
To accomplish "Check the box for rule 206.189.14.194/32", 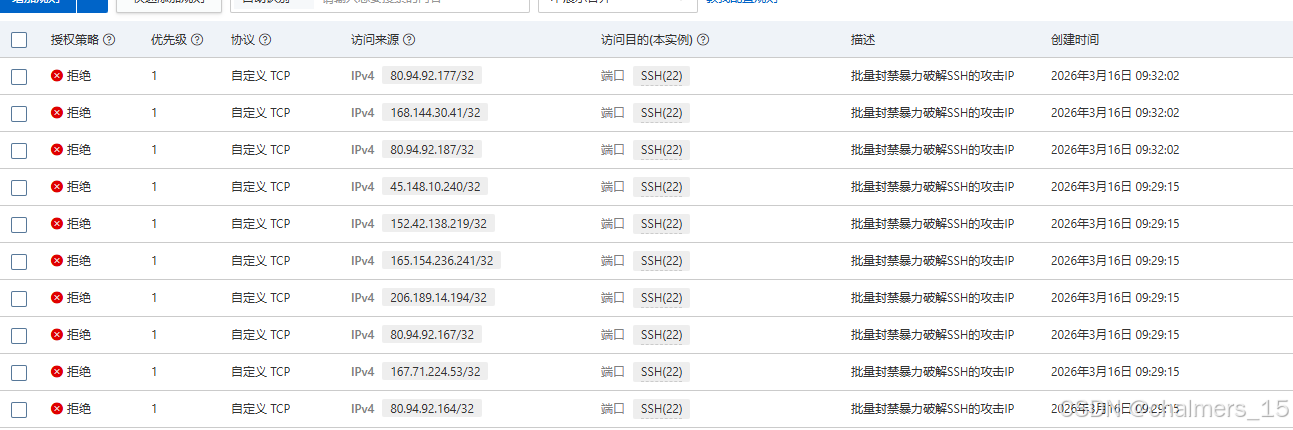I will (19, 299).
